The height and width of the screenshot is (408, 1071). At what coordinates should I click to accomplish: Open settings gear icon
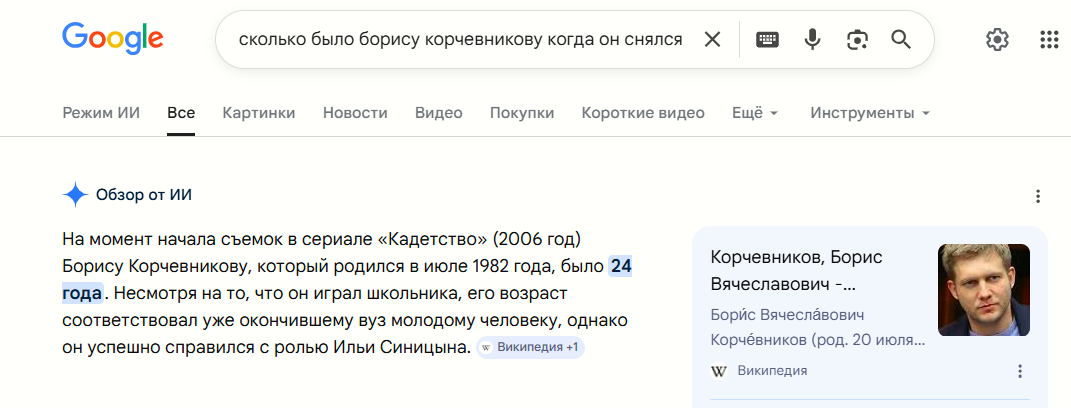pos(997,40)
